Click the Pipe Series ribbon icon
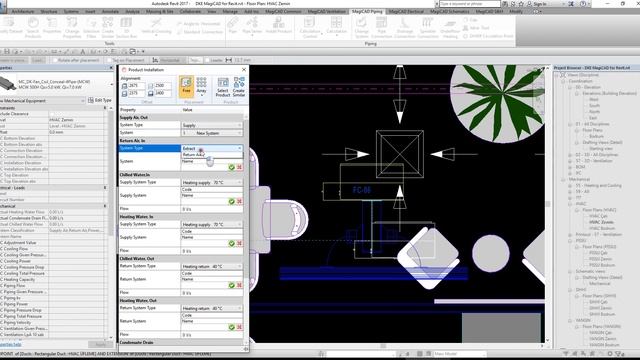Image resolution: width=640 pixels, height=360 pixels. tap(252, 25)
